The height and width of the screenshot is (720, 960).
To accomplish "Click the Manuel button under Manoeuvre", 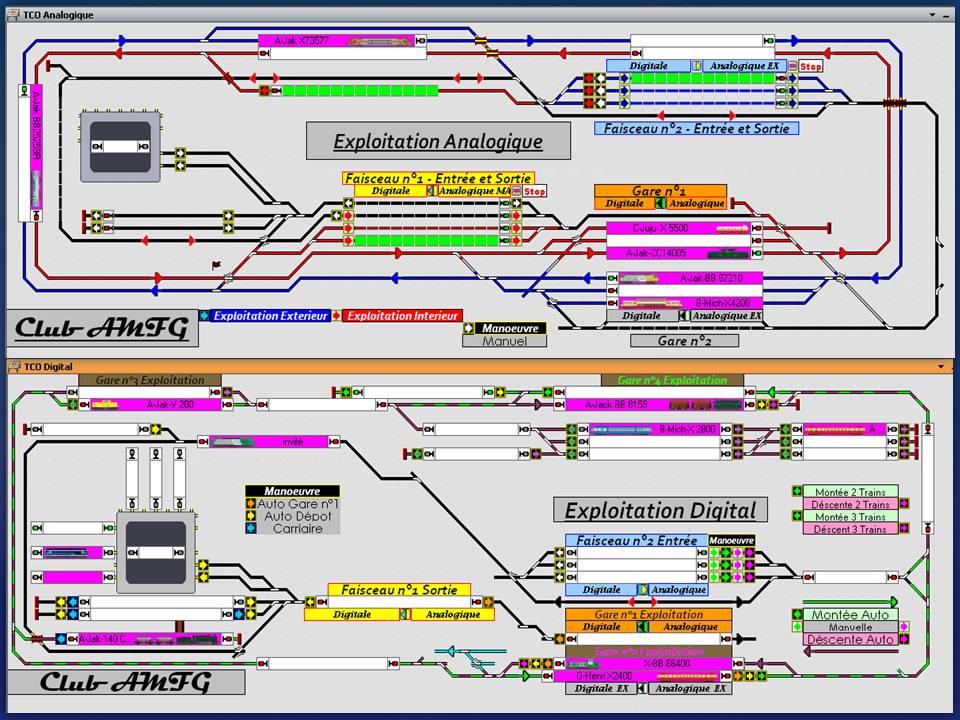I will click(504, 341).
